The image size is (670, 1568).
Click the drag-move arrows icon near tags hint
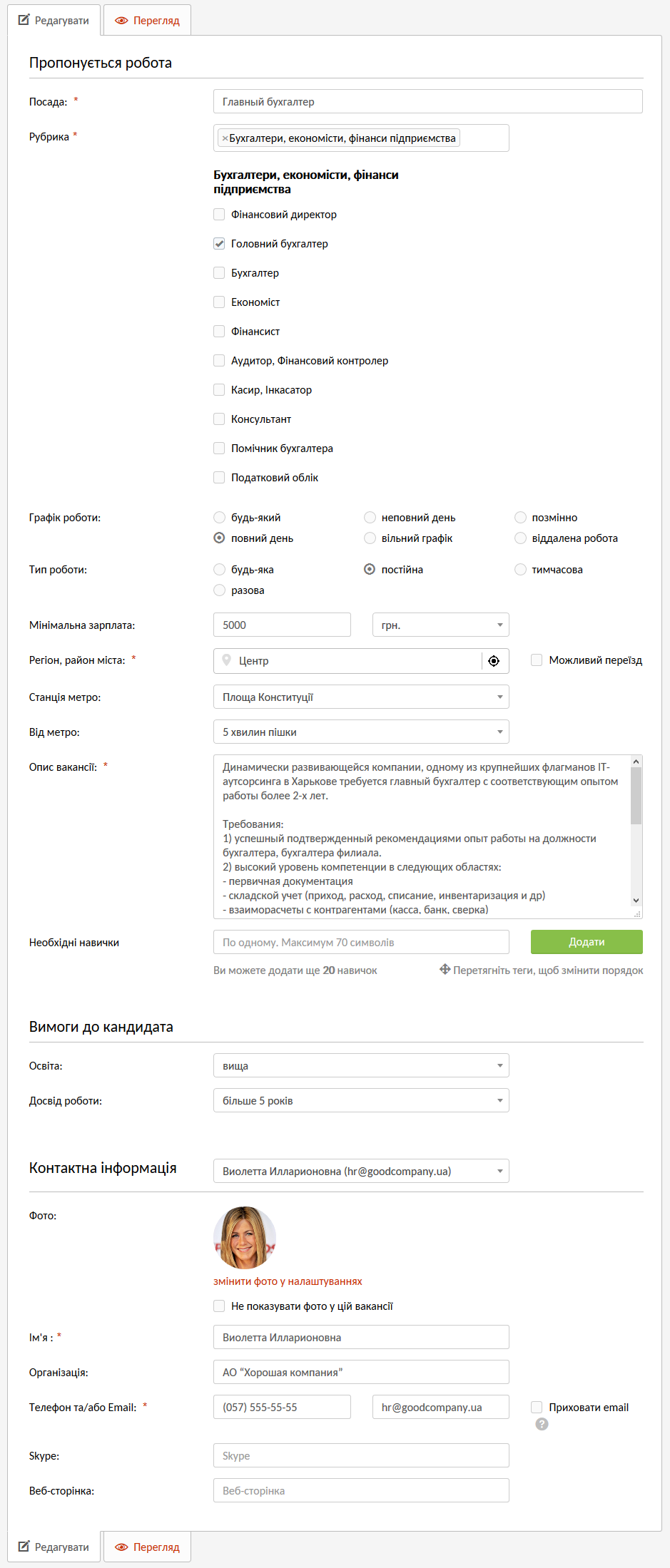[445, 969]
